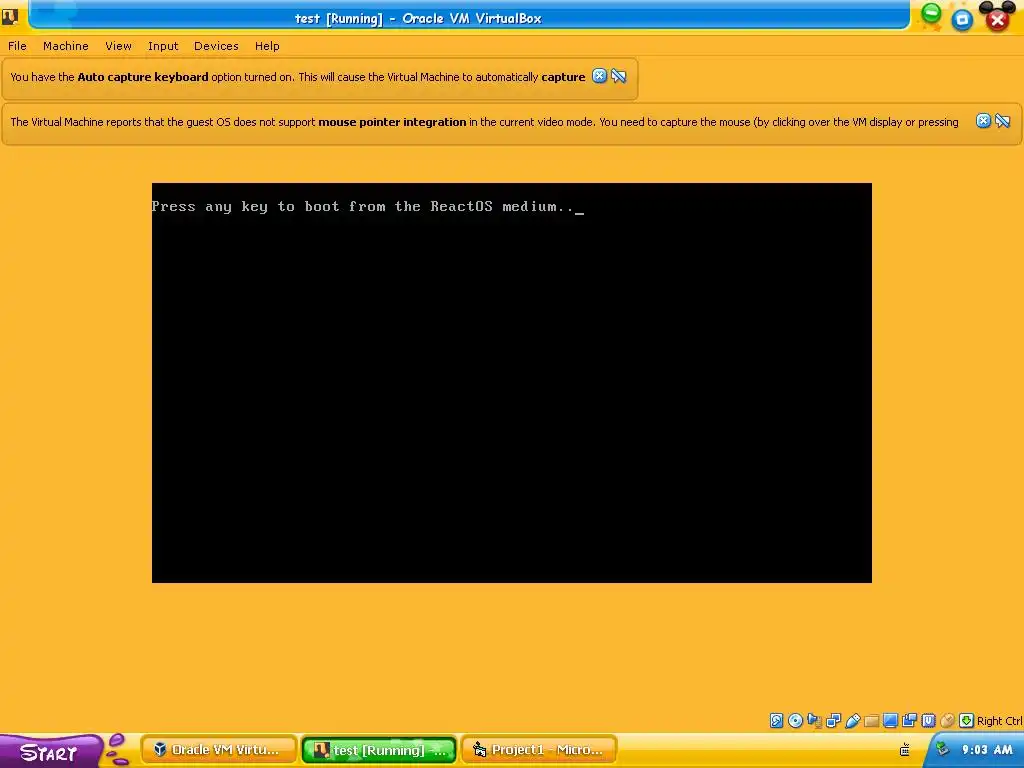This screenshot has width=1024, height=768.
Task: Click inside the black VM display
Action: coord(511,383)
